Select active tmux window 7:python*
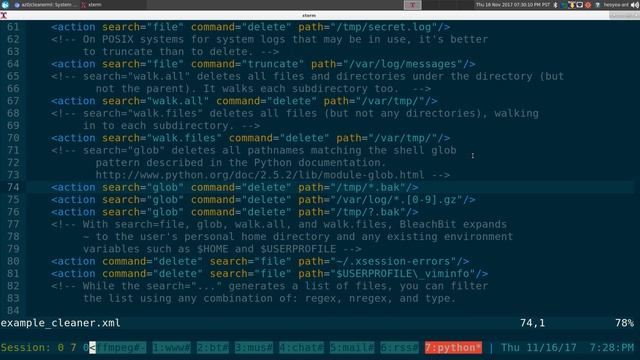This screenshot has height=360, width=640. point(453,347)
